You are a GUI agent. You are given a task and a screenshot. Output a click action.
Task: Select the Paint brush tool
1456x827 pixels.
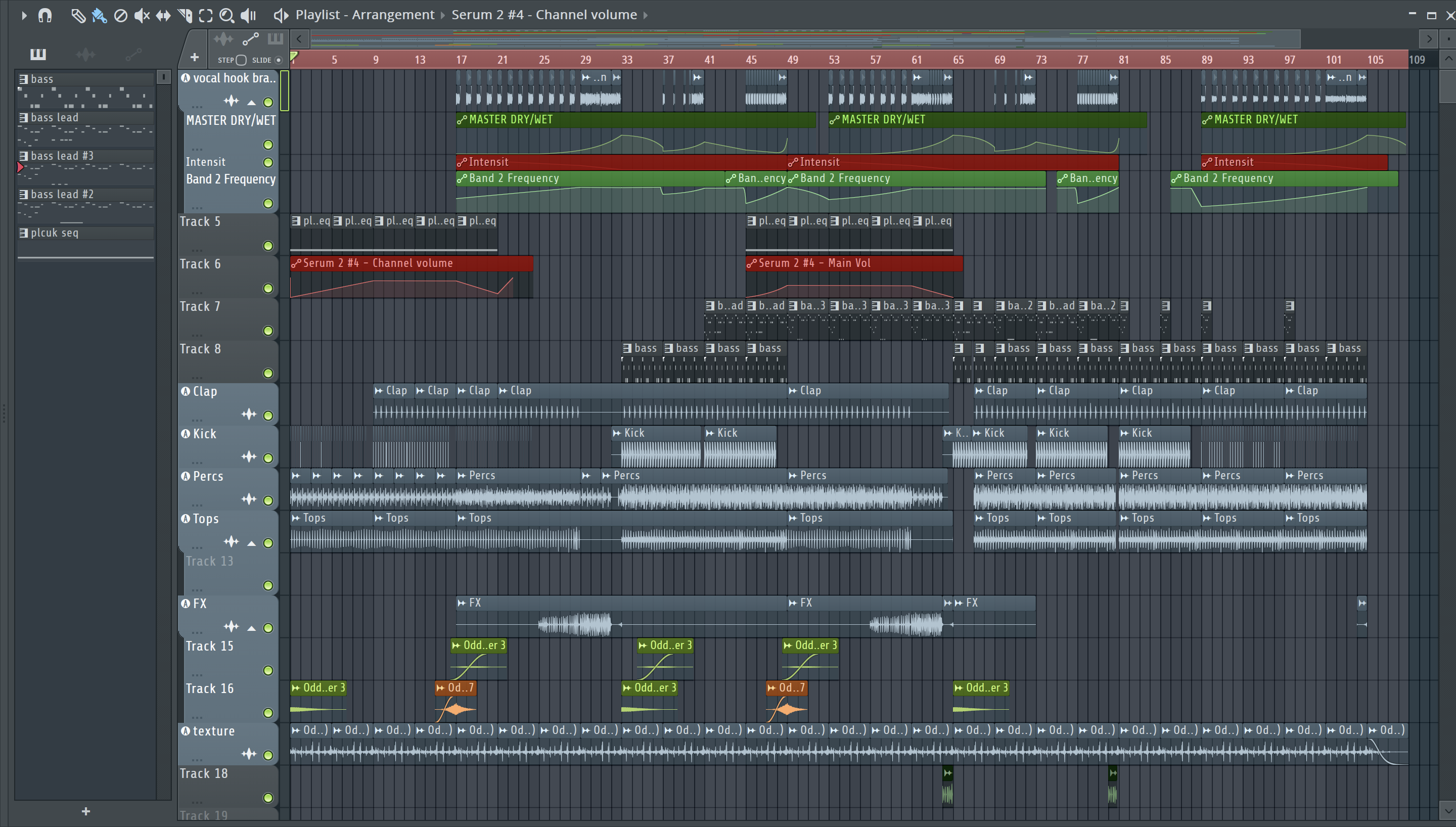[100, 15]
